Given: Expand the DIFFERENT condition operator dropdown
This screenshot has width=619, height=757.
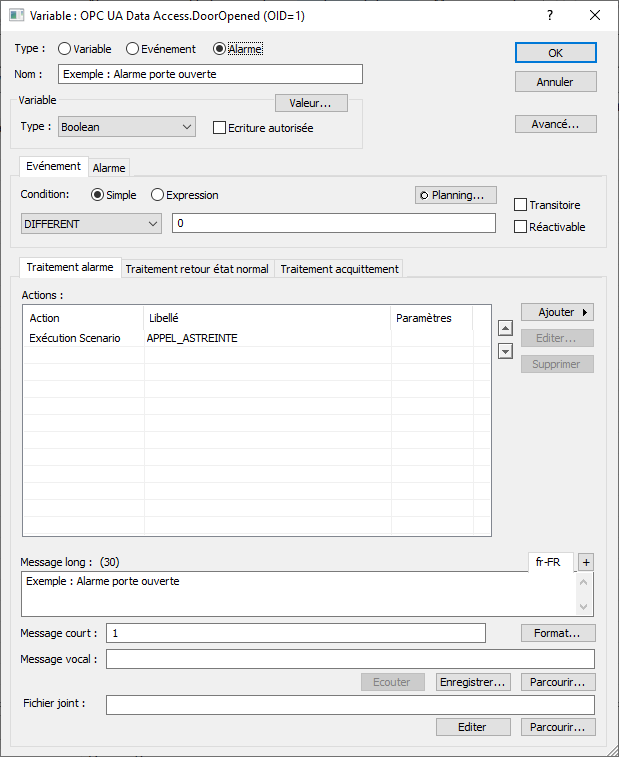Looking at the screenshot, I should (91, 224).
